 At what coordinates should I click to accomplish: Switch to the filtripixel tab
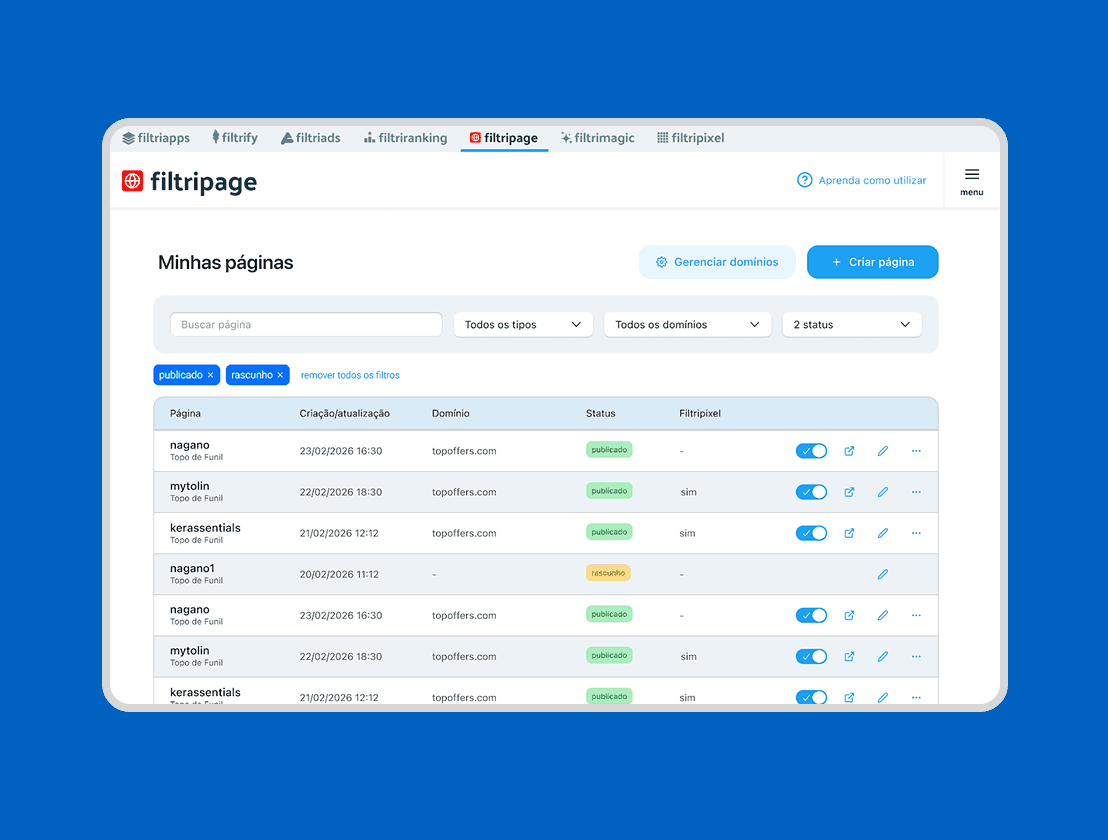click(690, 138)
